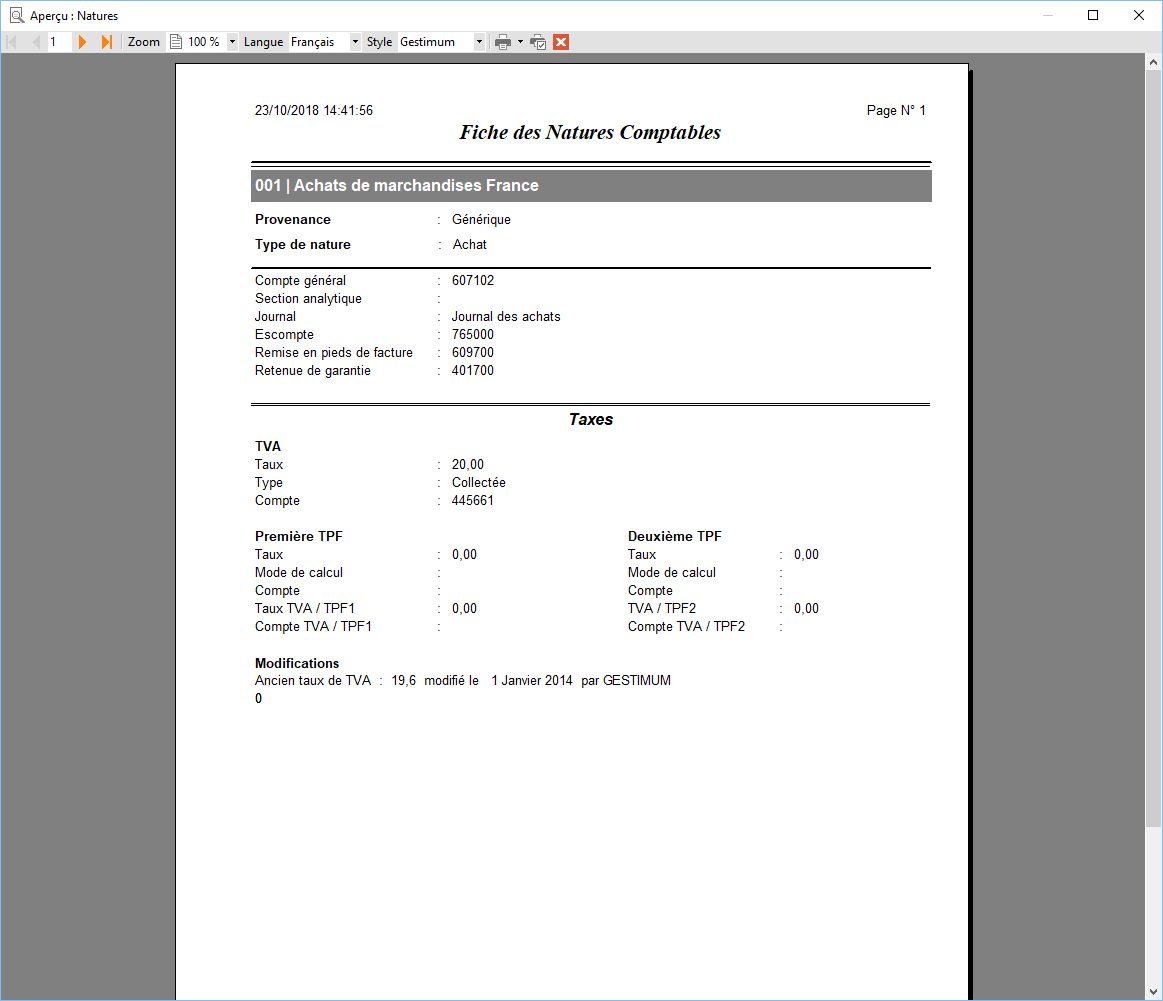Screen dimensions: 1163x1001
Task: Click the title 'Fiche des Natures Comptables'
Action: coord(590,133)
